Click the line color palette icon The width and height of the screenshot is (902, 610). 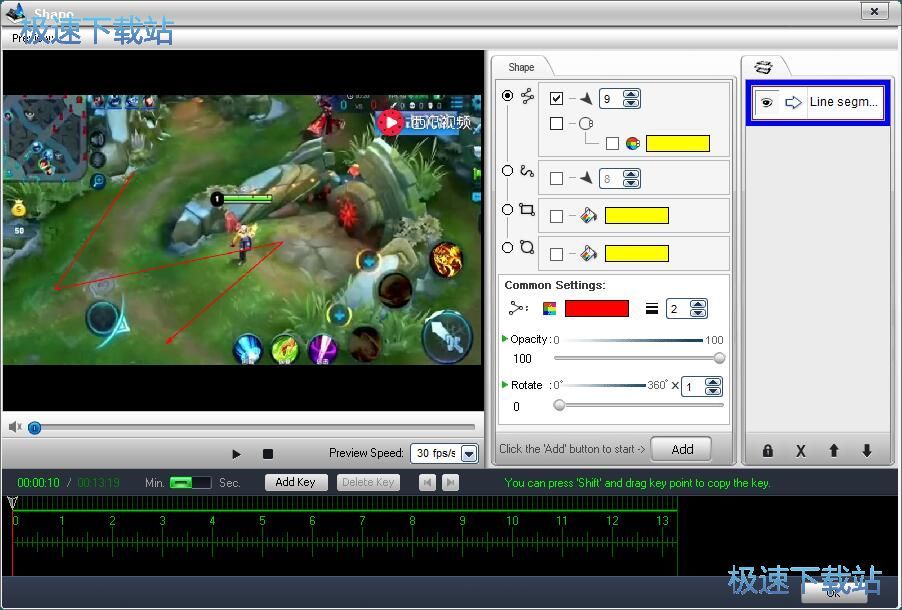point(549,308)
